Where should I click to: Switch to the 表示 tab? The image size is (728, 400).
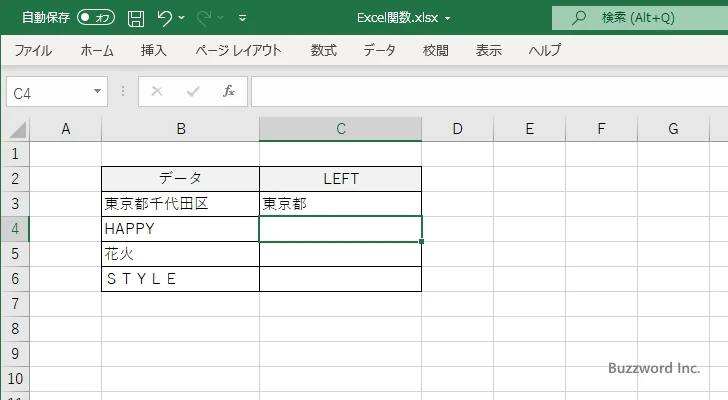pos(488,50)
